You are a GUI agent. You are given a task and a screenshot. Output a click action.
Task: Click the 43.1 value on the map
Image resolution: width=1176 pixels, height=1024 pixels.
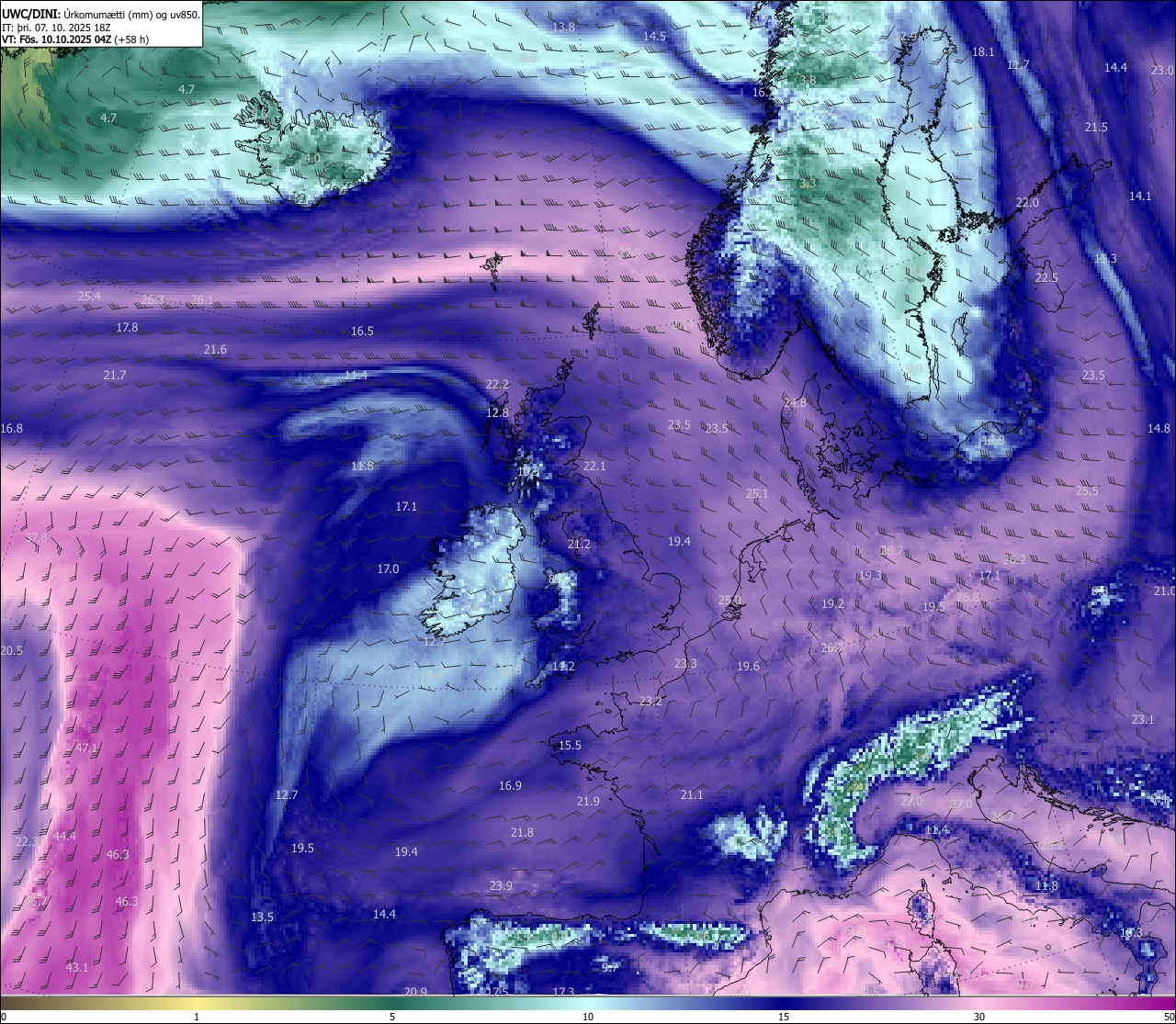point(77,967)
